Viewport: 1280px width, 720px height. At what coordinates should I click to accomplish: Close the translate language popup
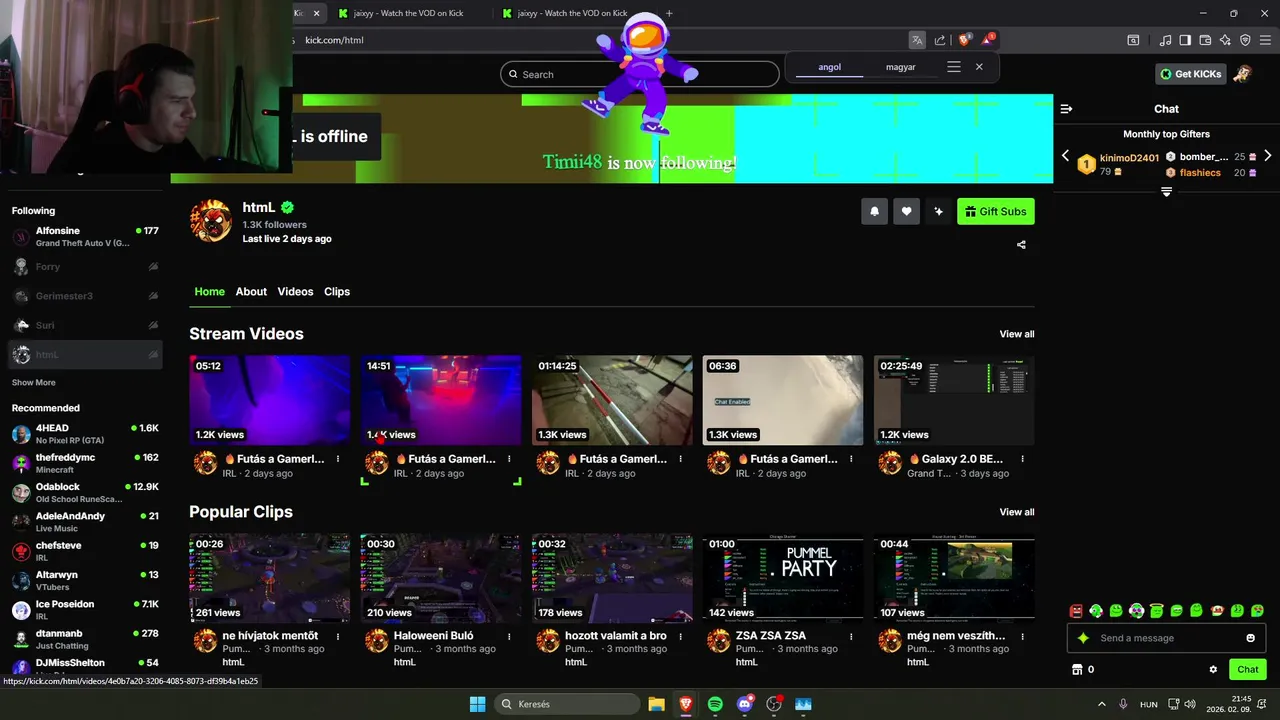pyautogui.click(x=979, y=67)
